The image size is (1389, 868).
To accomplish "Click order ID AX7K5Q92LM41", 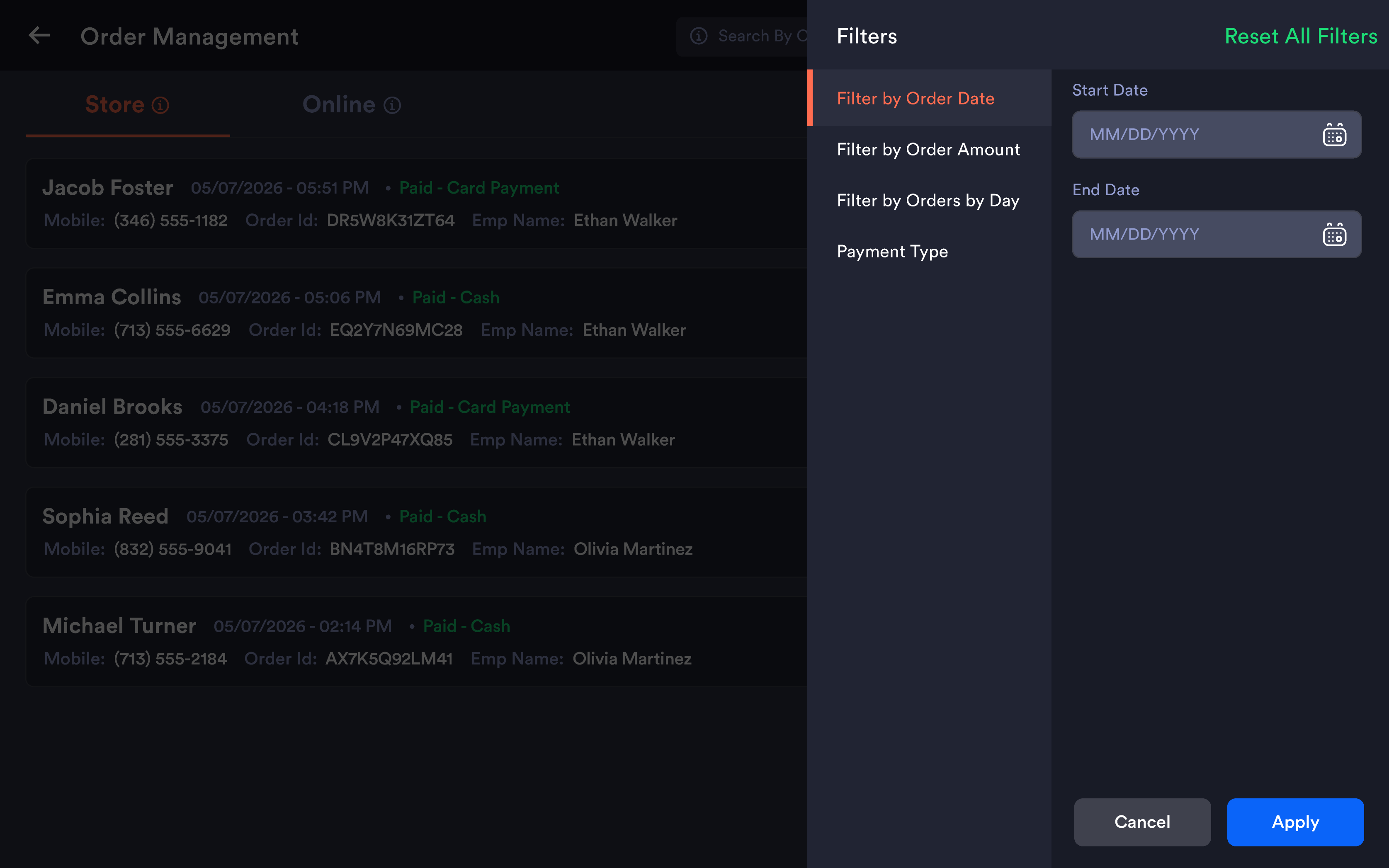I will coord(389,659).
